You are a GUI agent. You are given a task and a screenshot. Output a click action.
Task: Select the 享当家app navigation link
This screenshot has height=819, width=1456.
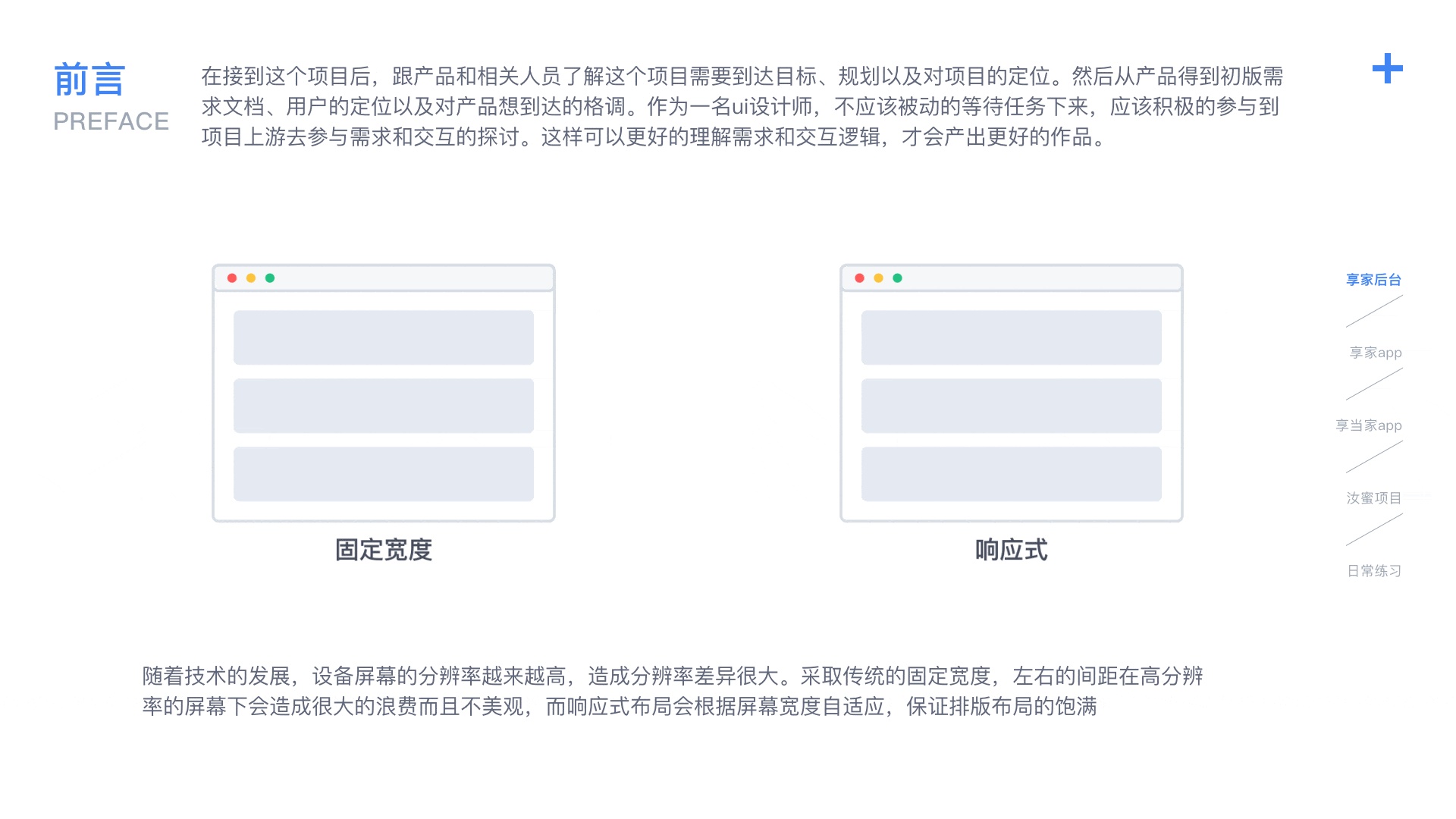click(x=1368, y=425)
